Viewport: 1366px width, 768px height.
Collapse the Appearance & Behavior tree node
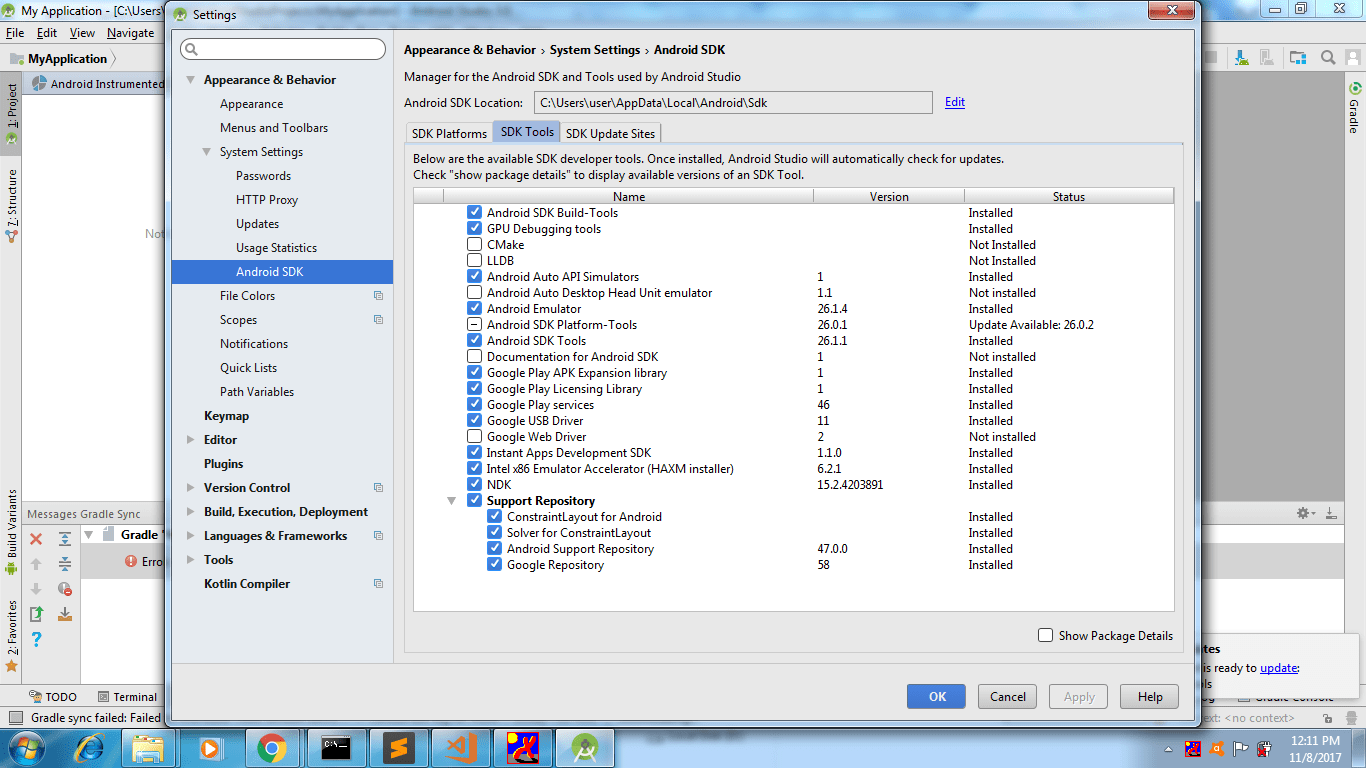point(191,80)
